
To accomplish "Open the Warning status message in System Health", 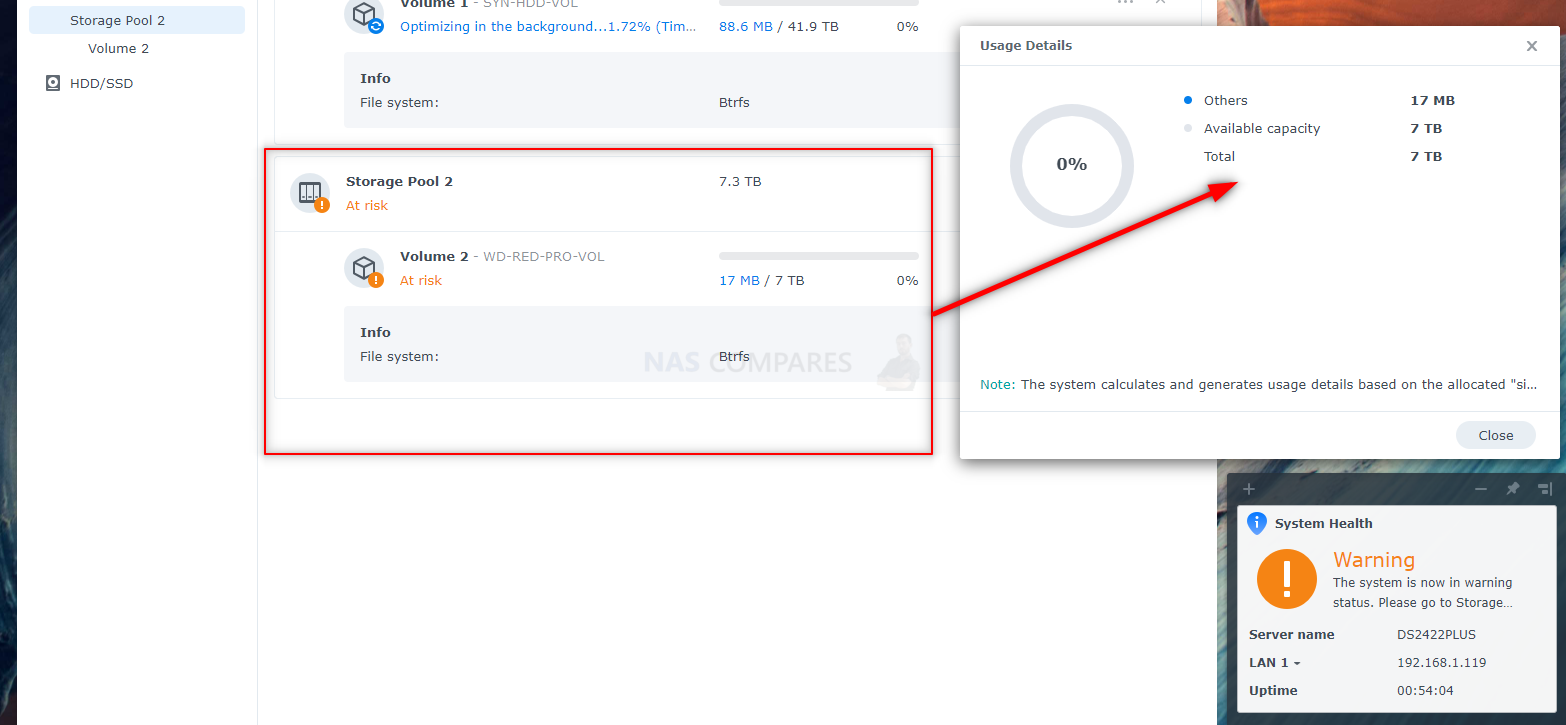I will (1423, 592).
